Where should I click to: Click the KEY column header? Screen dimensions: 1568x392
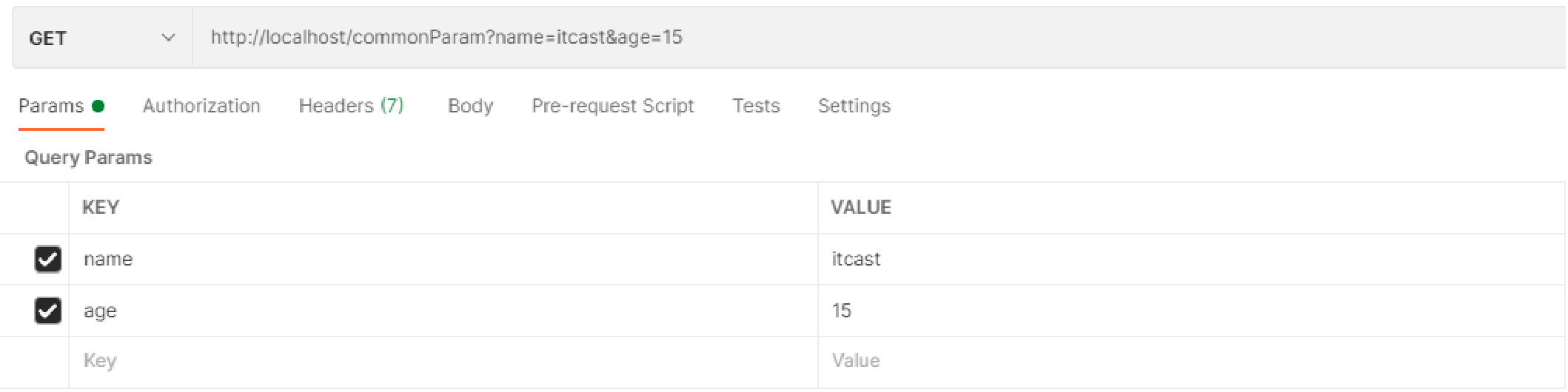click(101, 208)
